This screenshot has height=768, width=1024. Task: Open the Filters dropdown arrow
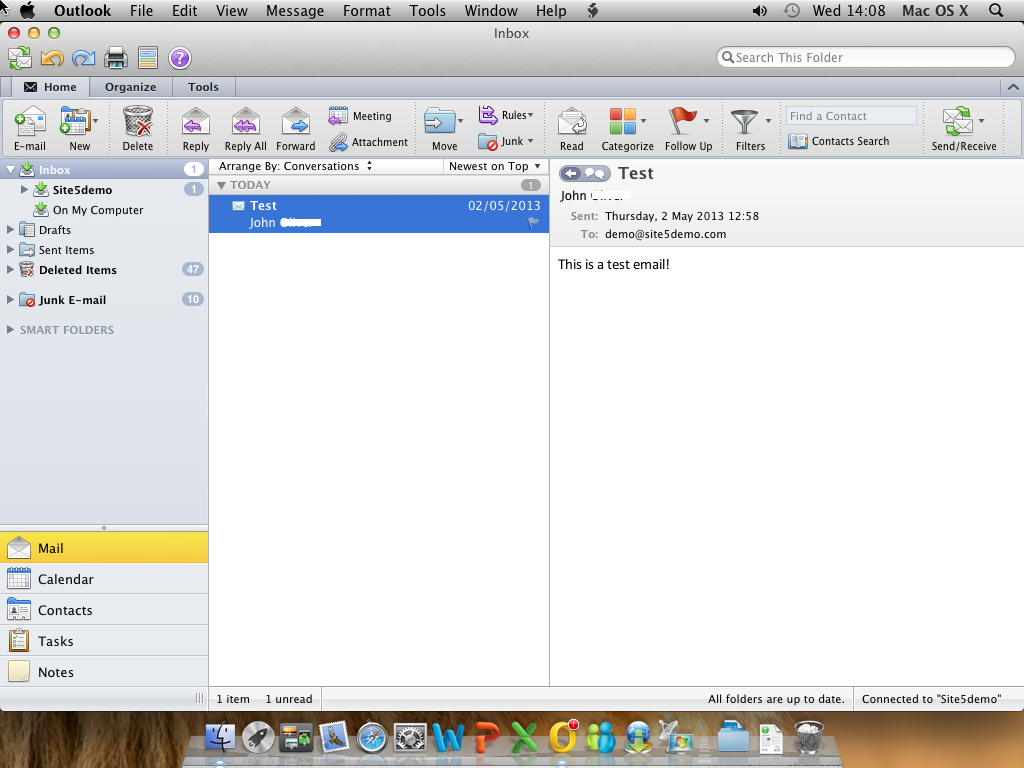(x=768, y=121)
